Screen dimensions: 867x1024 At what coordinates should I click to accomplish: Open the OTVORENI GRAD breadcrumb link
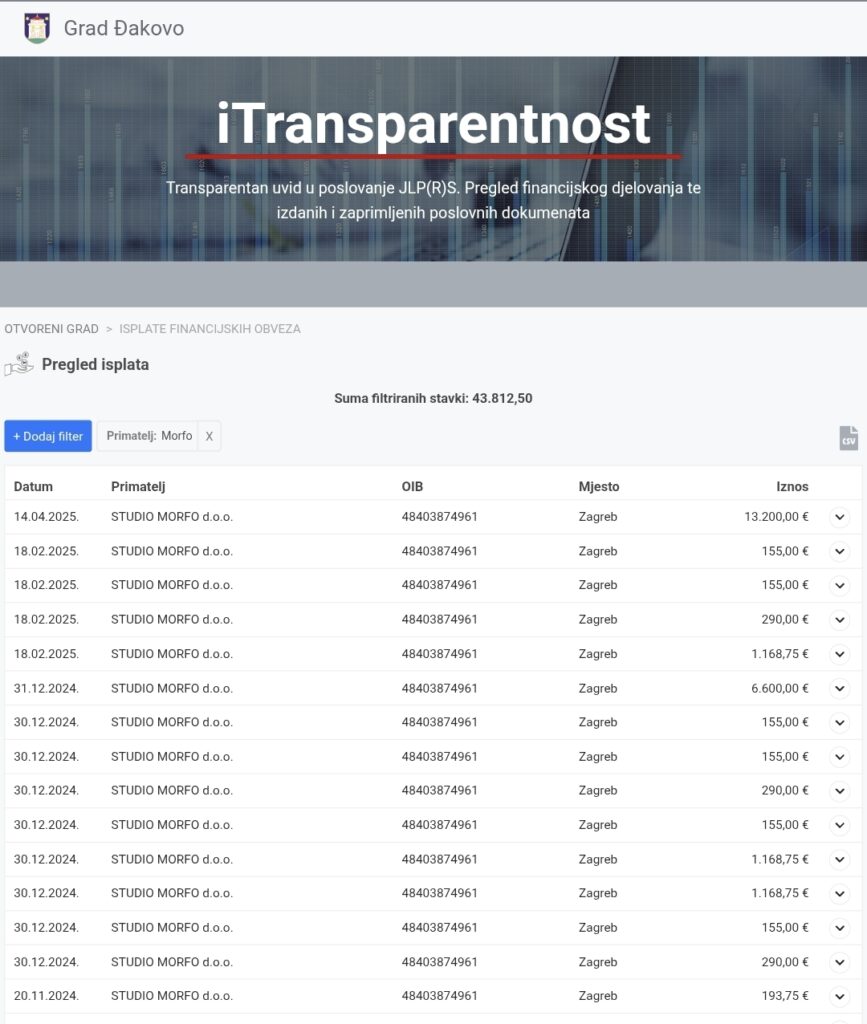pyautogui.click(x=51, y=329)
